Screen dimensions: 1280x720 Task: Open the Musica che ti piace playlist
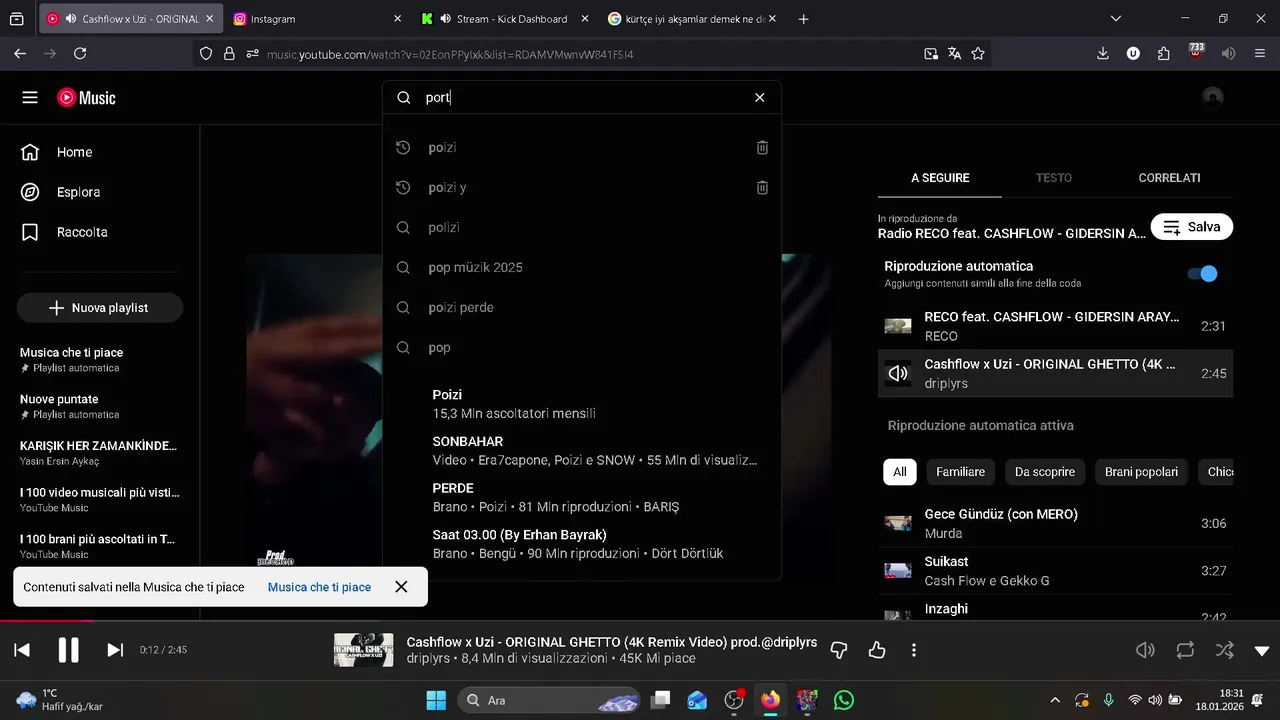tap(100, 360)
